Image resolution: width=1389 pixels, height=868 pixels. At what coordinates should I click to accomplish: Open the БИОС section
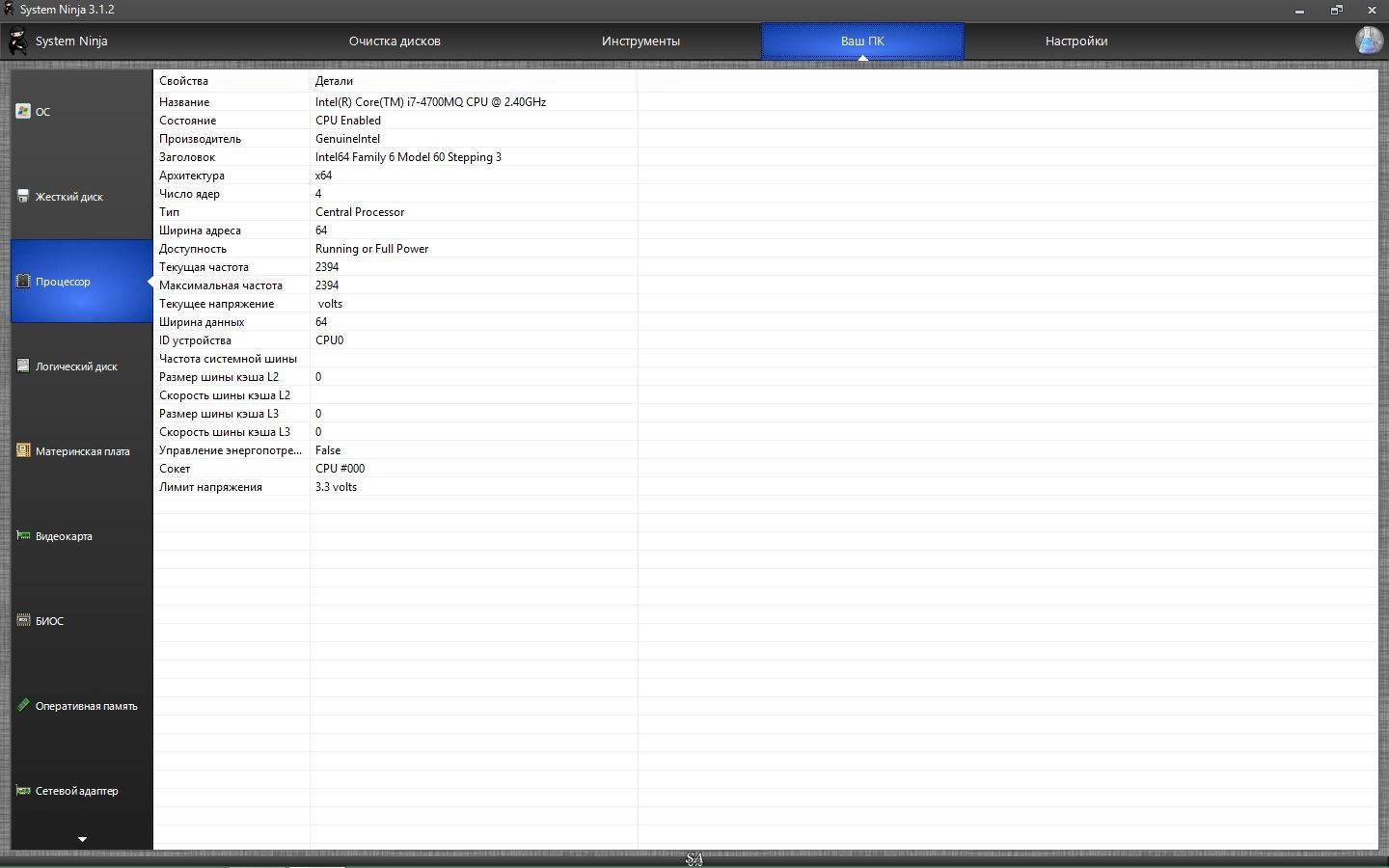pyautogui.click(x=81, y=621)
